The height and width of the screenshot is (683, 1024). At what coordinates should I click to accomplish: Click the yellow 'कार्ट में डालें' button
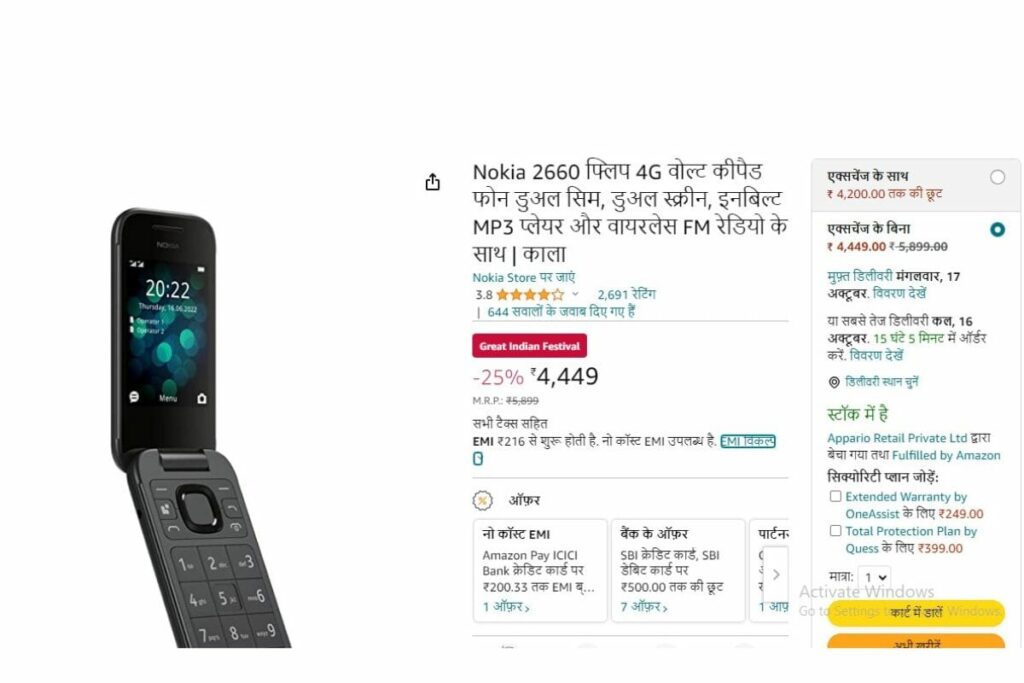point(916,612)
